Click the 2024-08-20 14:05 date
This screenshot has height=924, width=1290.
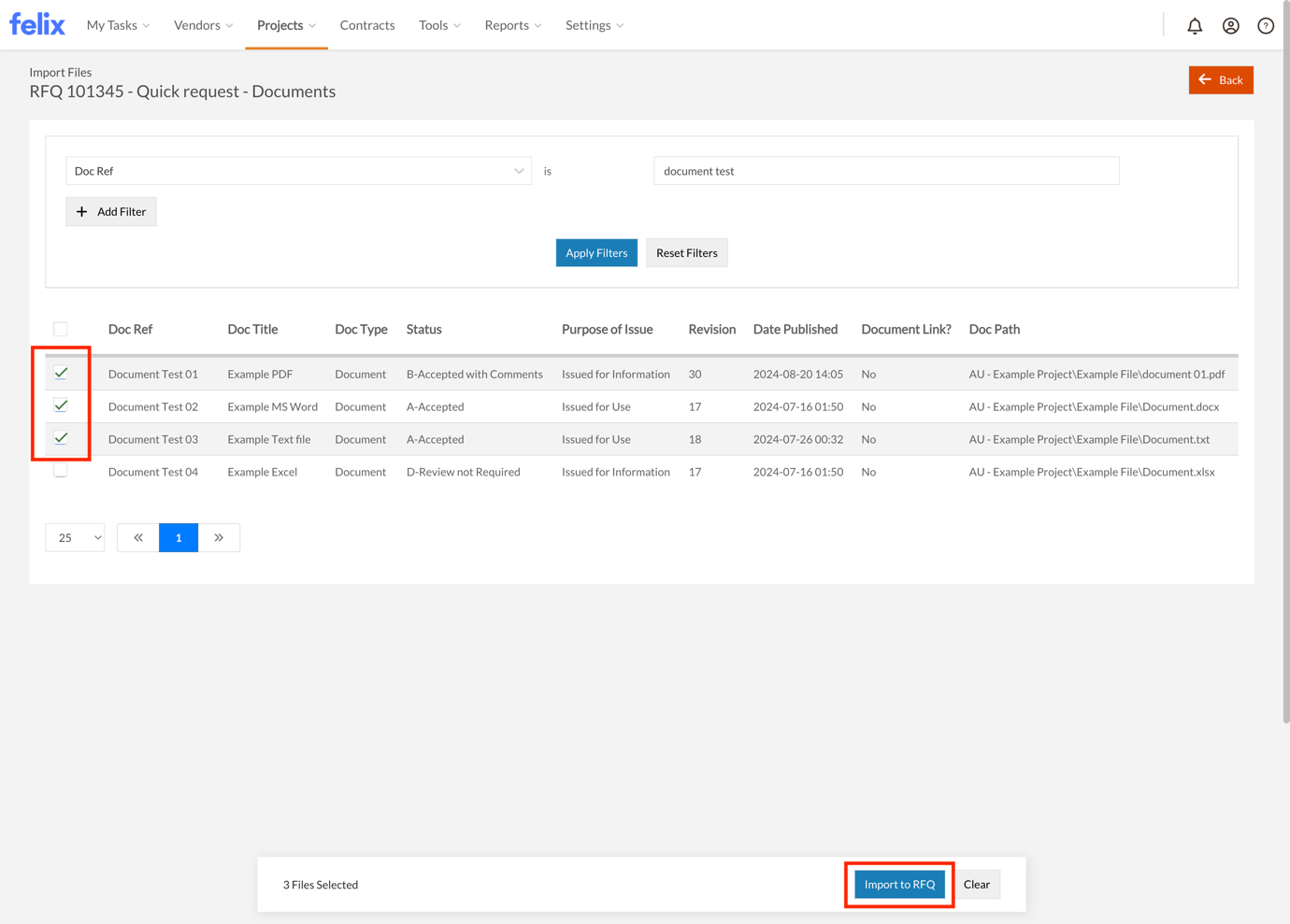(x=797, y=374)
